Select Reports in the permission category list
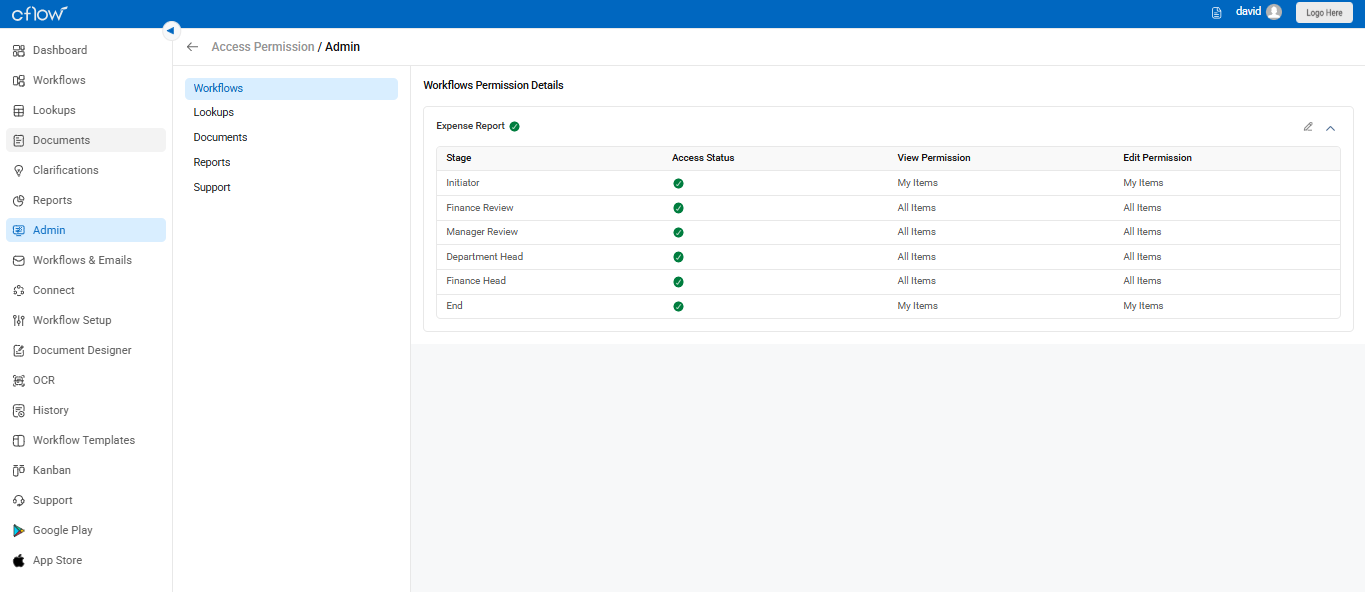Image resolution: width=1365 pixels, height=592 pixels. (x=212, y=163)
